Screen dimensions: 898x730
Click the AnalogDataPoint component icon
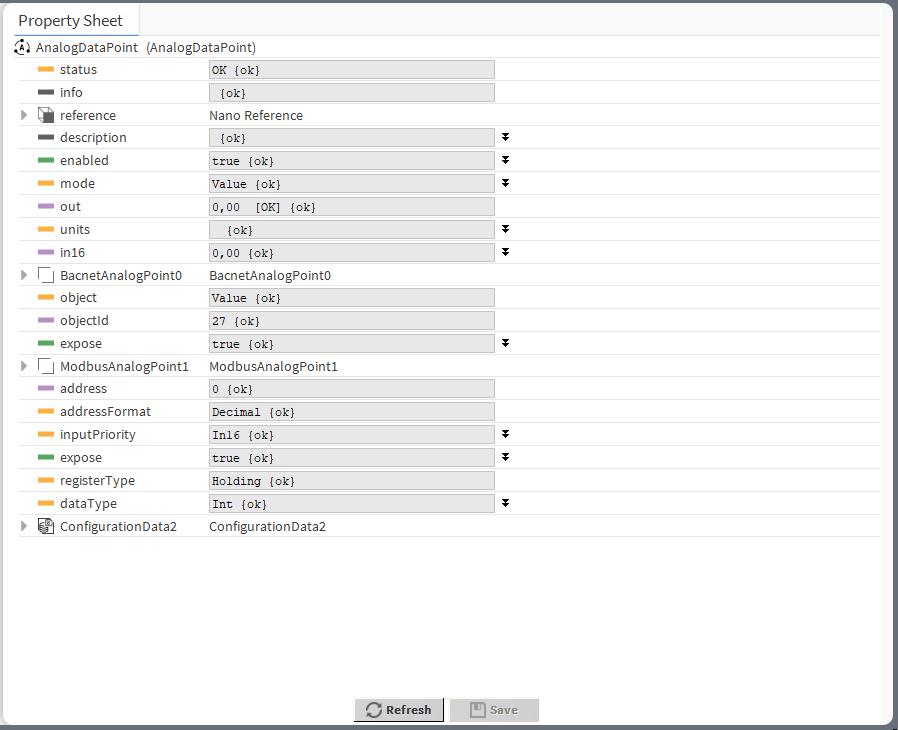tap(23, 47)
